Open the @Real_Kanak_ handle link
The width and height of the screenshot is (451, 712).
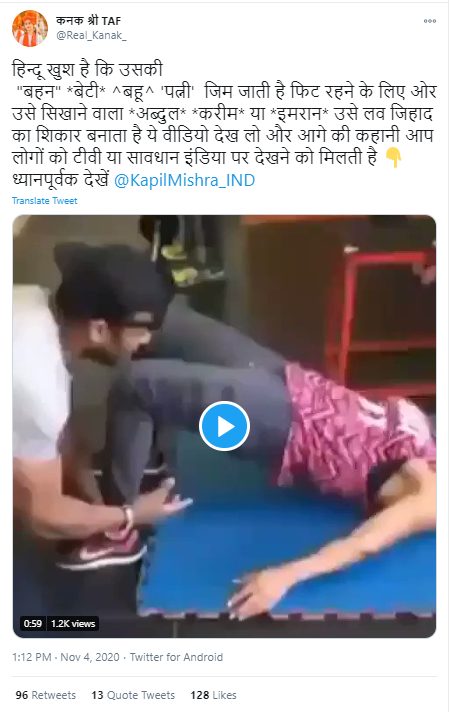click(91, 36)
